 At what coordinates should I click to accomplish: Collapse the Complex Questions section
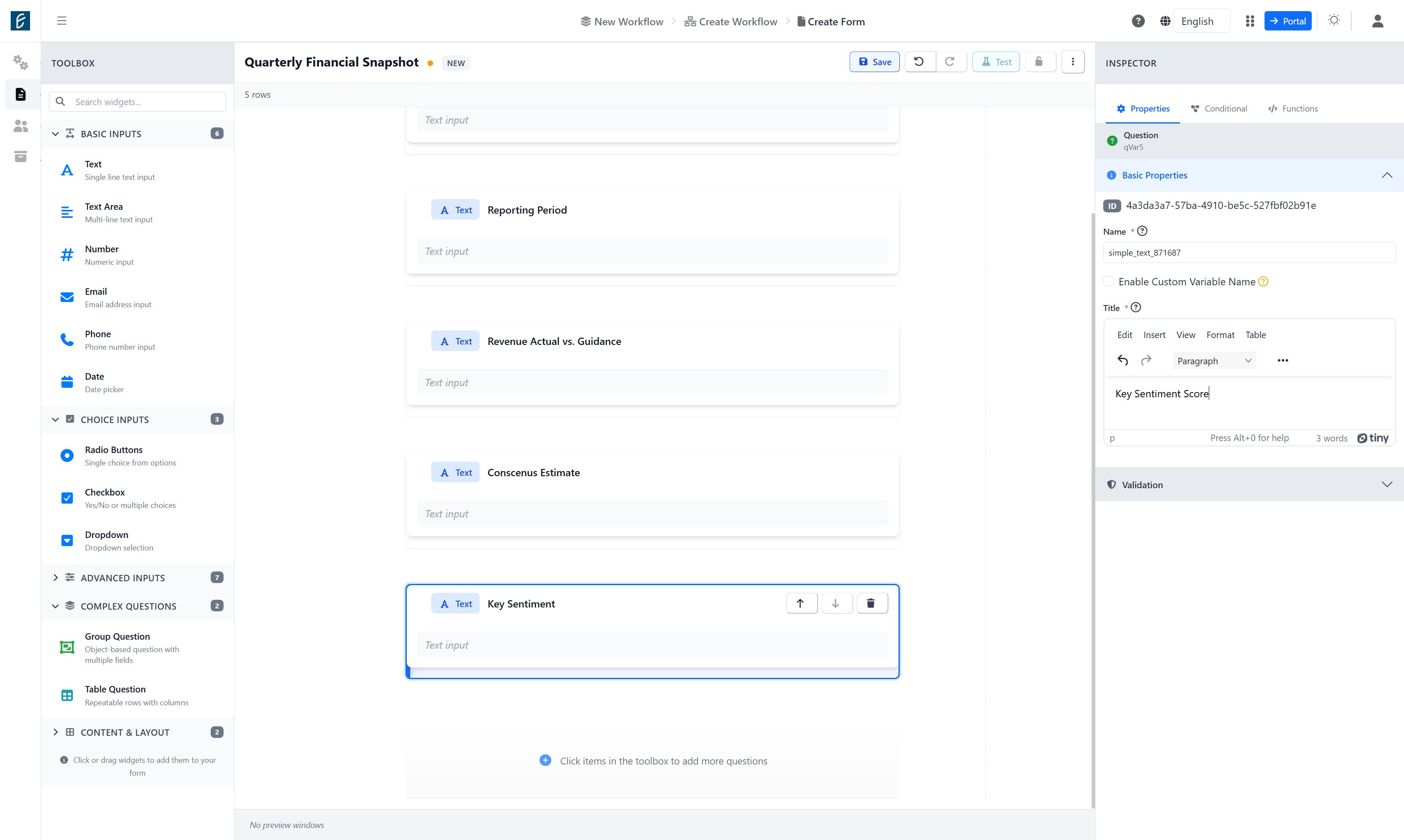point(138,606)
